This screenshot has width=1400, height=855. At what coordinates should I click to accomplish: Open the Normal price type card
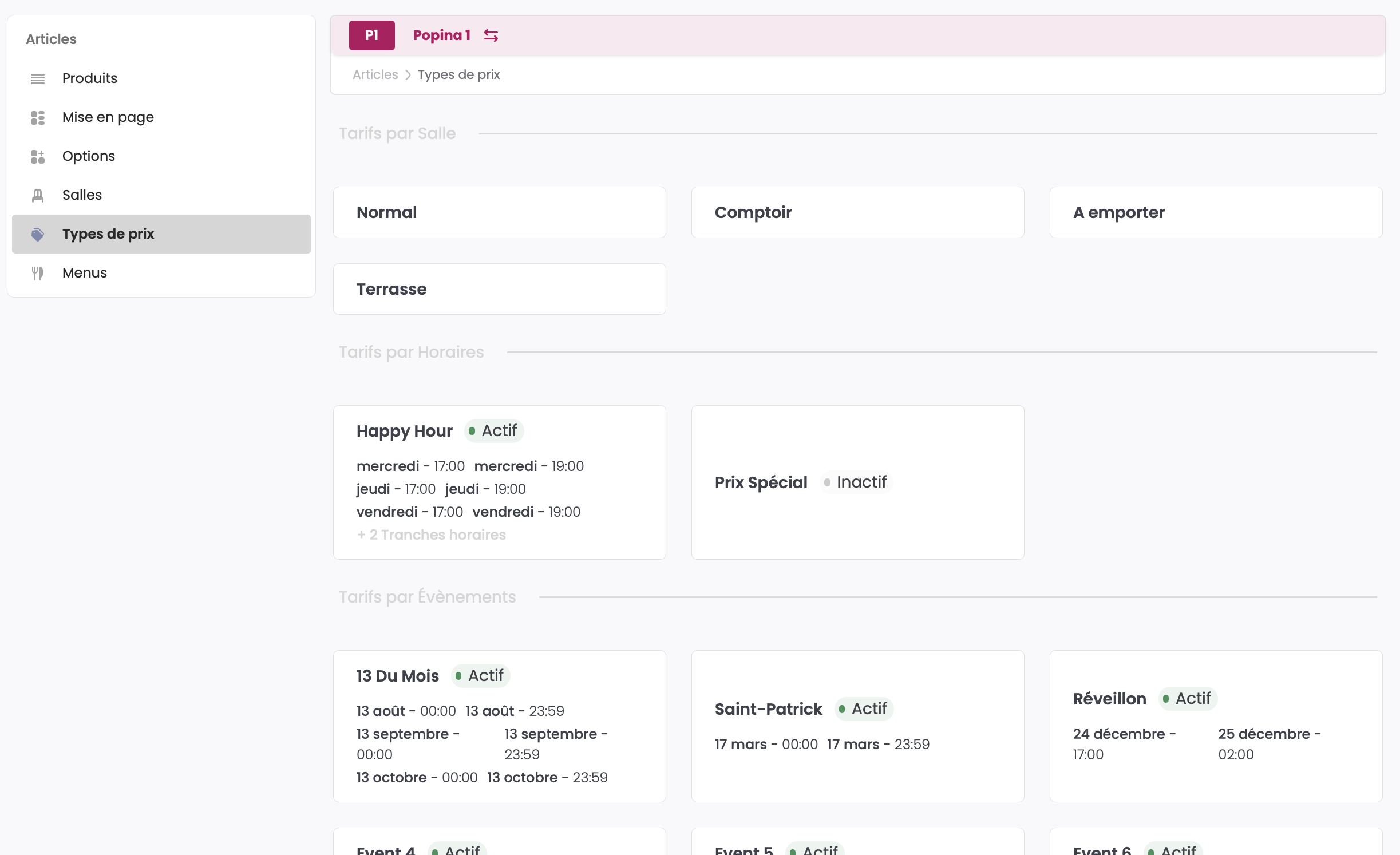[x=499, y=212]
